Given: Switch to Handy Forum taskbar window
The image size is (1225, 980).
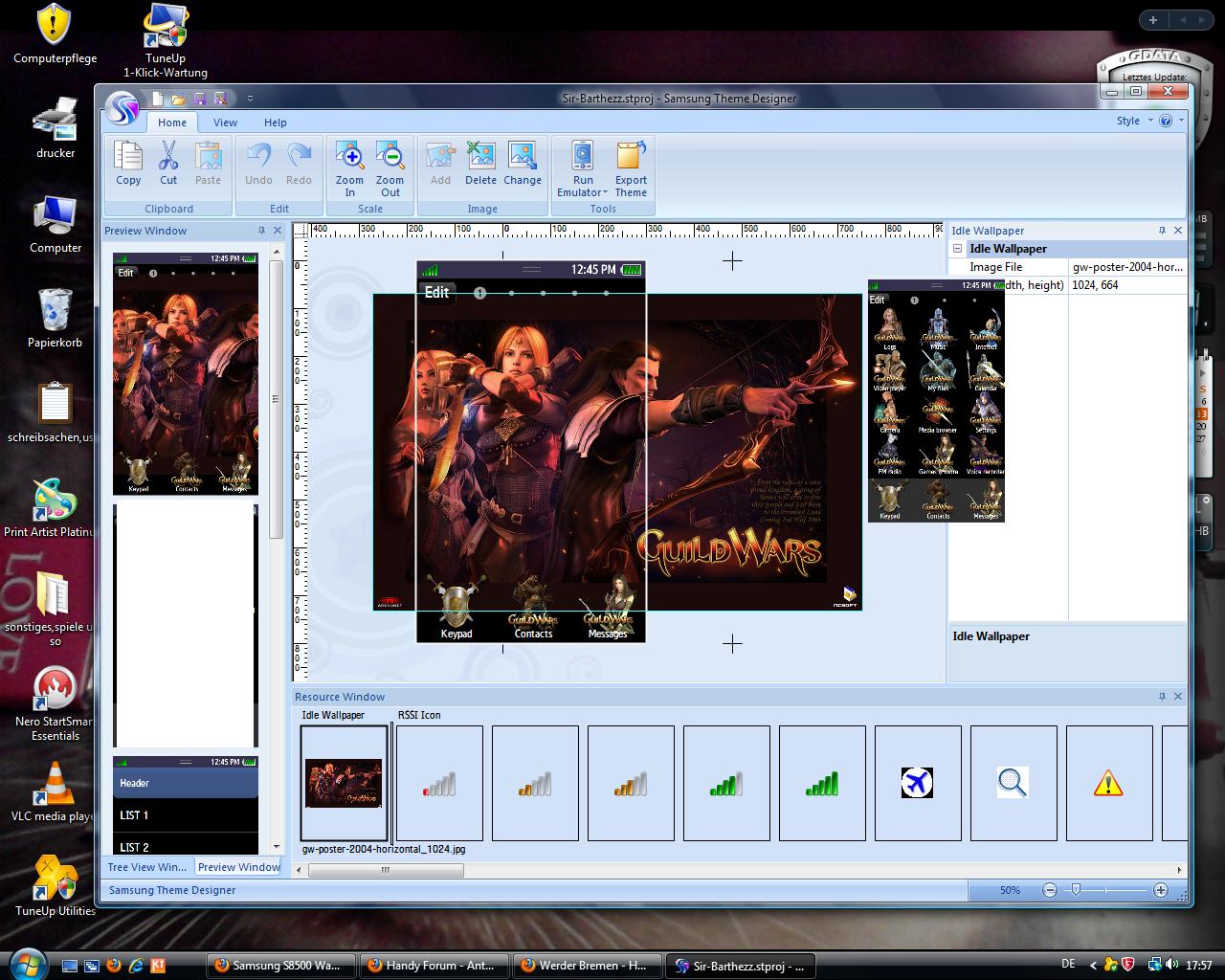Looking at the screenshot, I should 434,966.
